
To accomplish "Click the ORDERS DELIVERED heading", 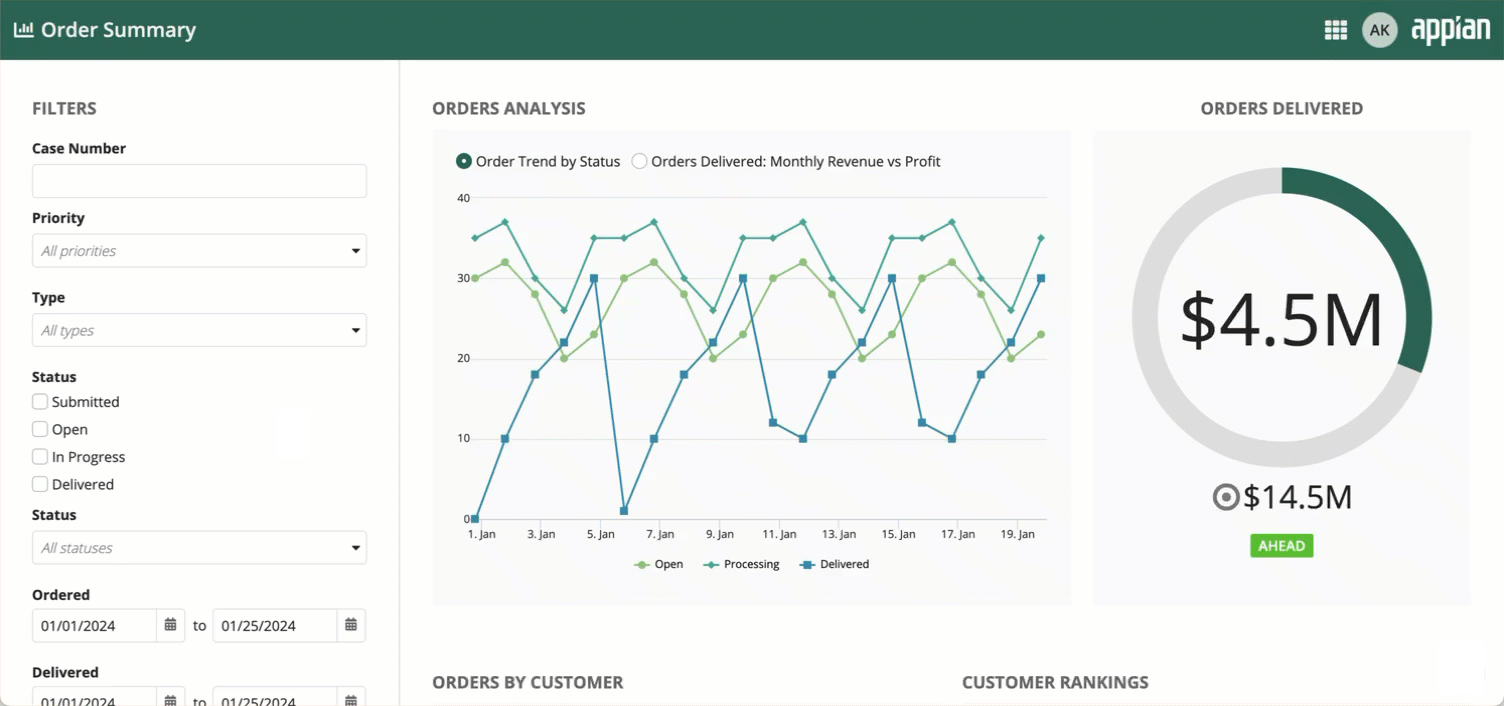I will click(1282, 109).
